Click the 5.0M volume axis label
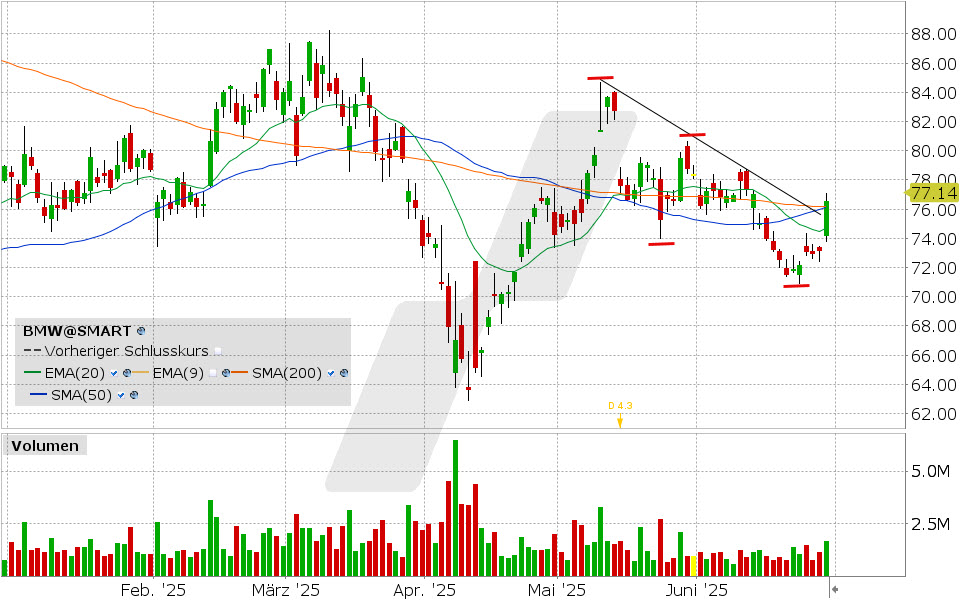 coord(931,471)
